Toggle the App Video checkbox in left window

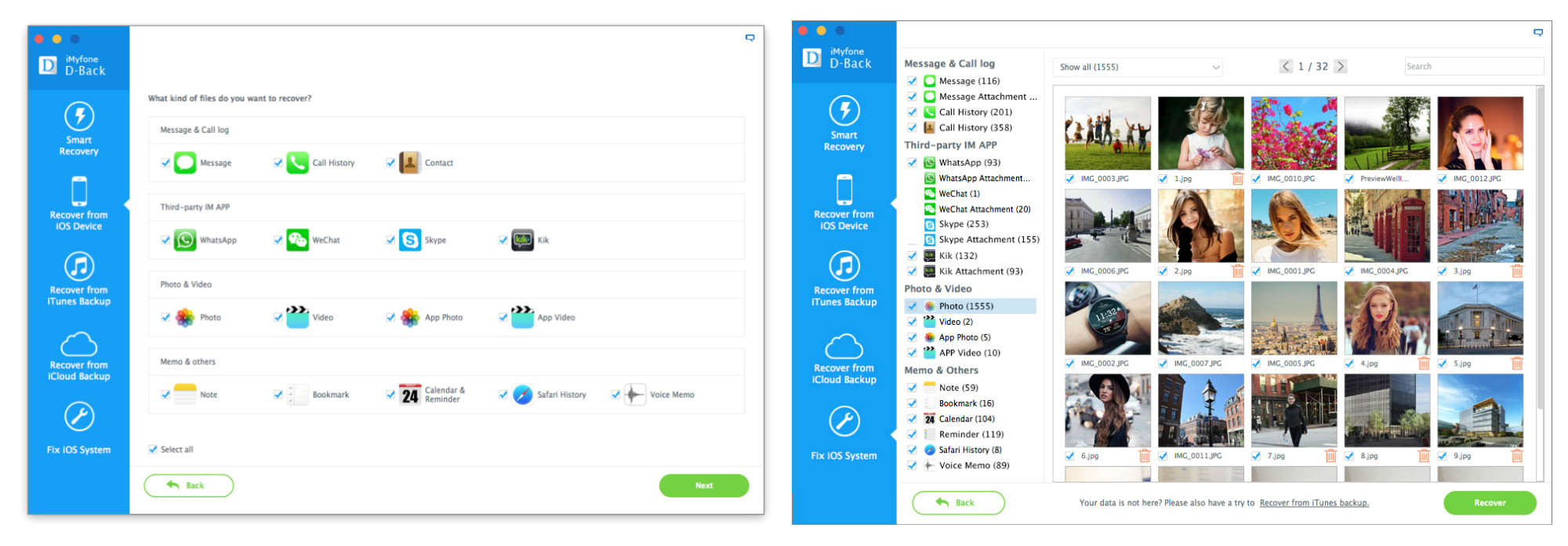coord(503,317)
